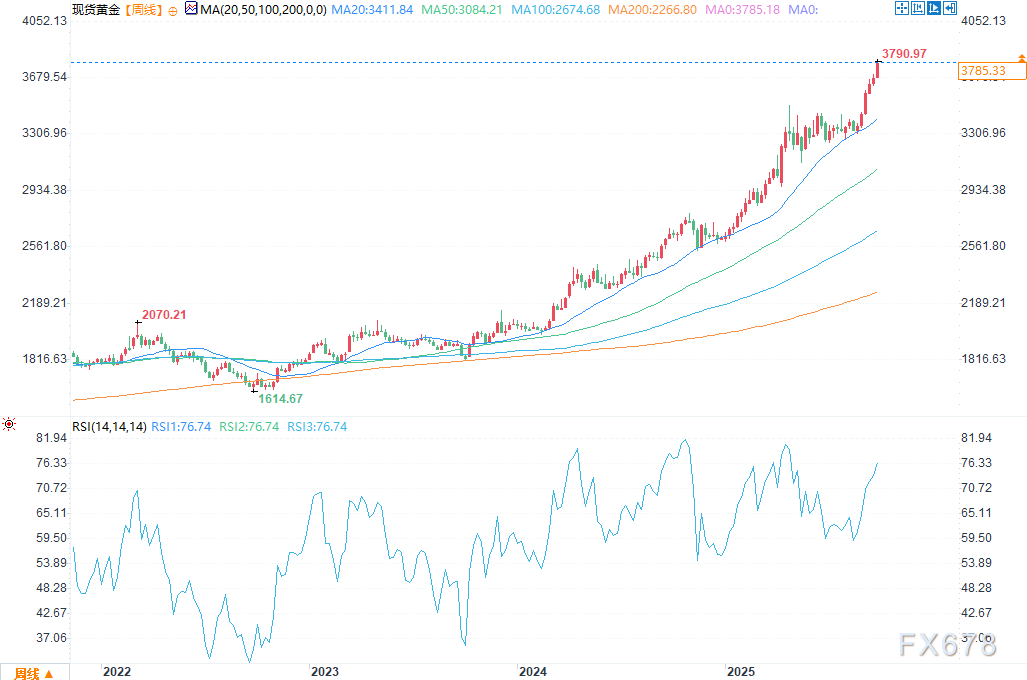Open the RSI(14,14,14) indicator label
Viewport: 1027px width, 680px height.
tap(109, 426)
